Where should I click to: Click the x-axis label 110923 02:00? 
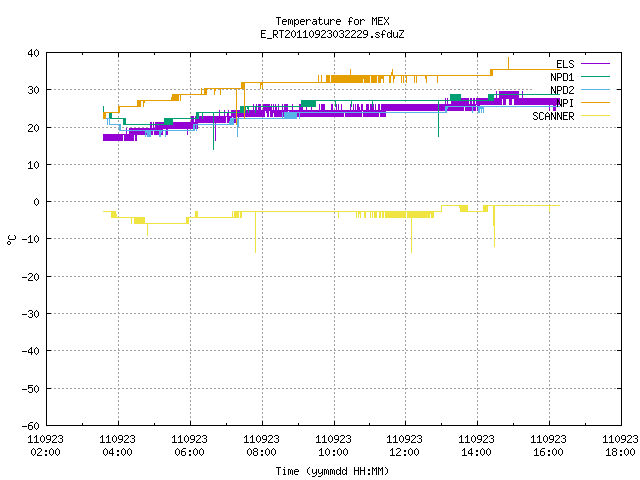click(x=45, y=446)
